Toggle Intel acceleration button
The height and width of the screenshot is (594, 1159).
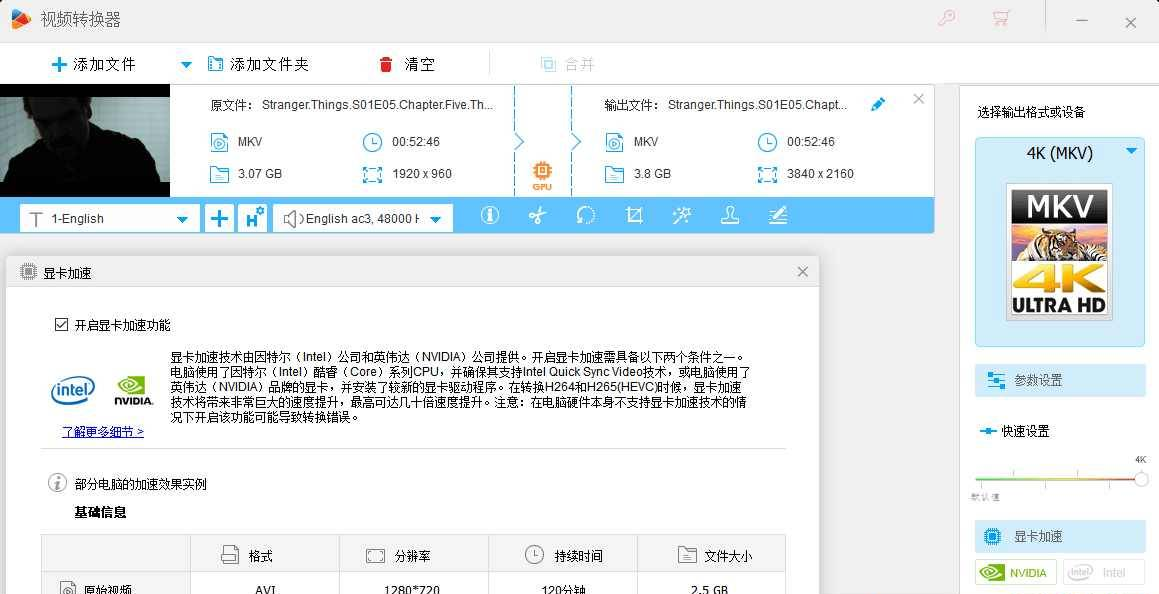click(x=1103, y=573)
